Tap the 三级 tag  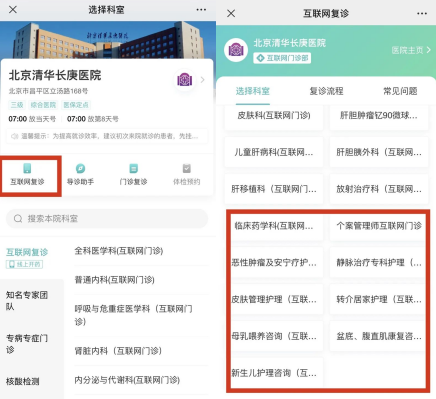click(x=17, y=105)
